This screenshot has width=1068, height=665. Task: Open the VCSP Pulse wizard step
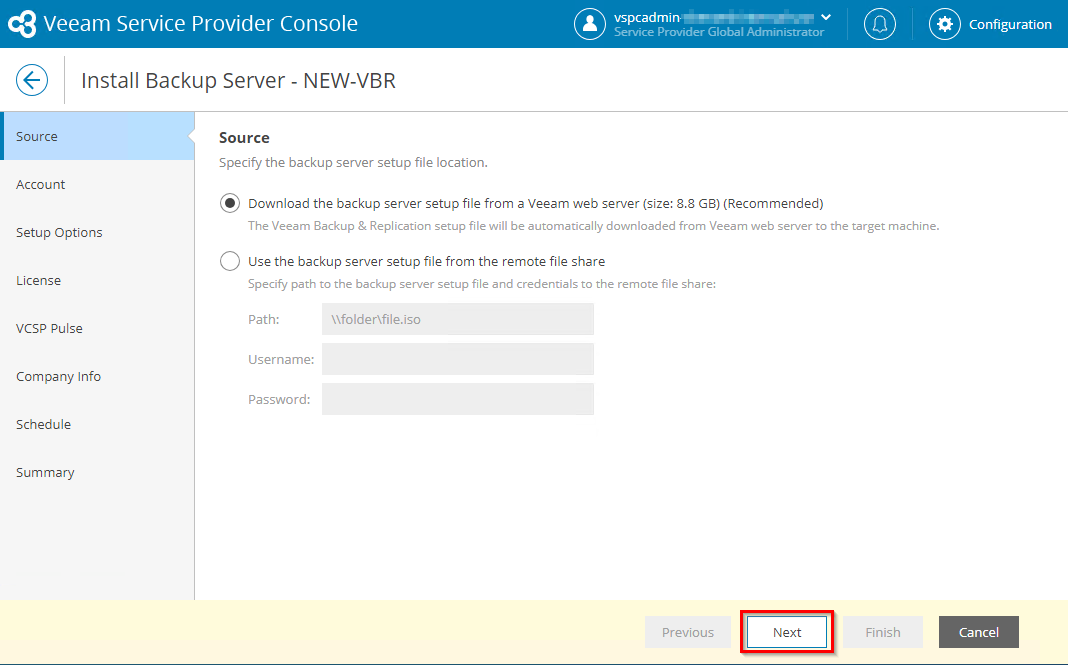pyautogui.click(x=97, y=328)
